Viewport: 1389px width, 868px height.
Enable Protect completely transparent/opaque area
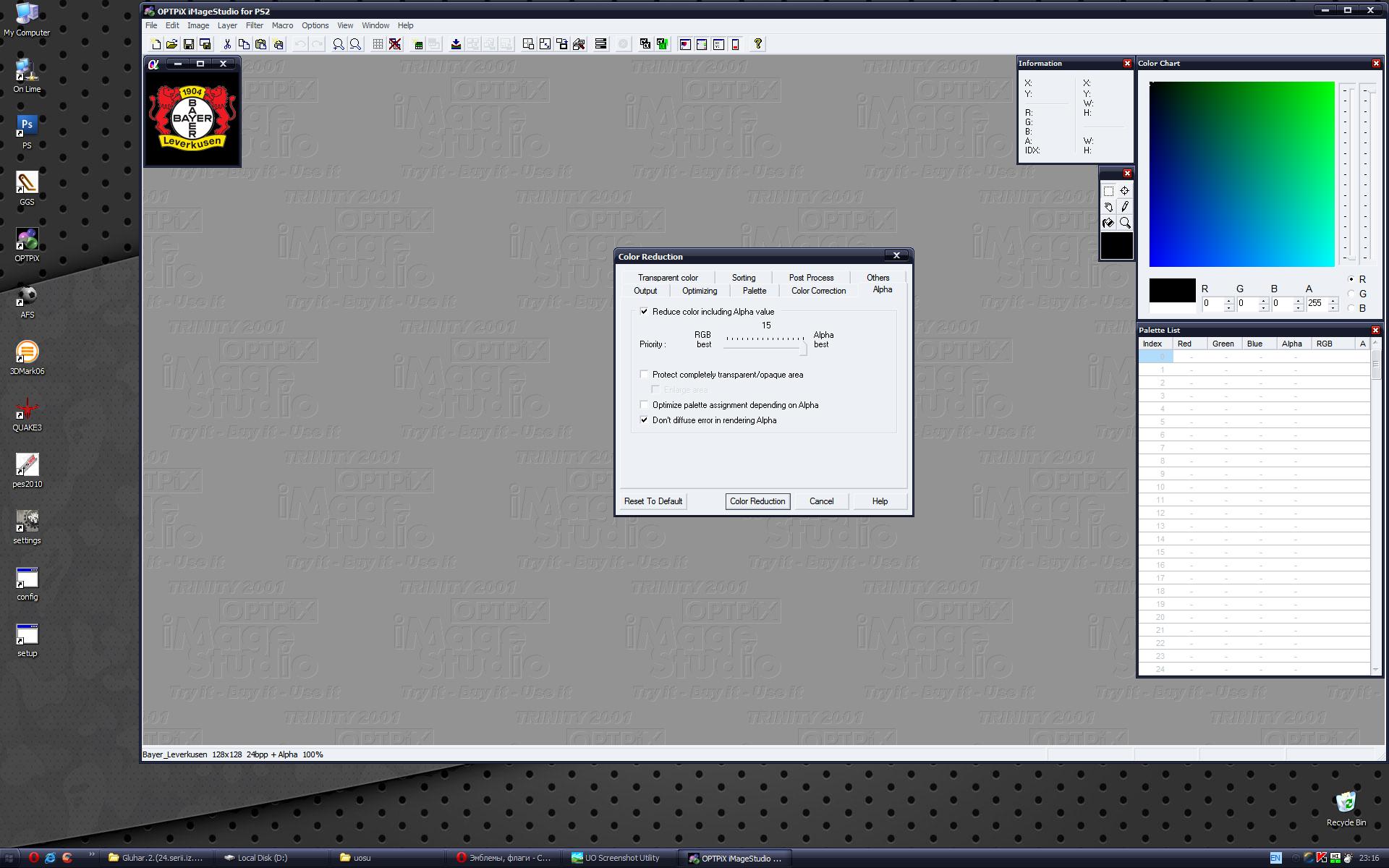(x=644, y=375)
